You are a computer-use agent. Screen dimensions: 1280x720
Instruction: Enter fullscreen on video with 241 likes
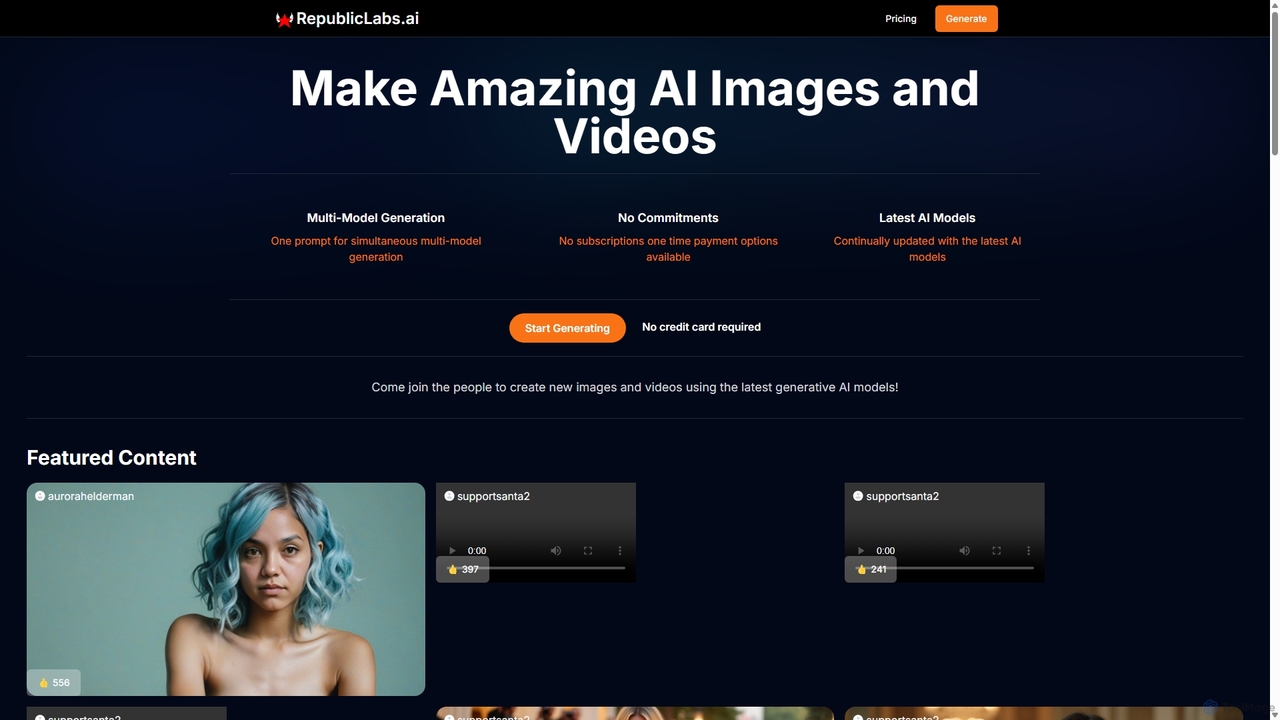(x=997, y=550)
